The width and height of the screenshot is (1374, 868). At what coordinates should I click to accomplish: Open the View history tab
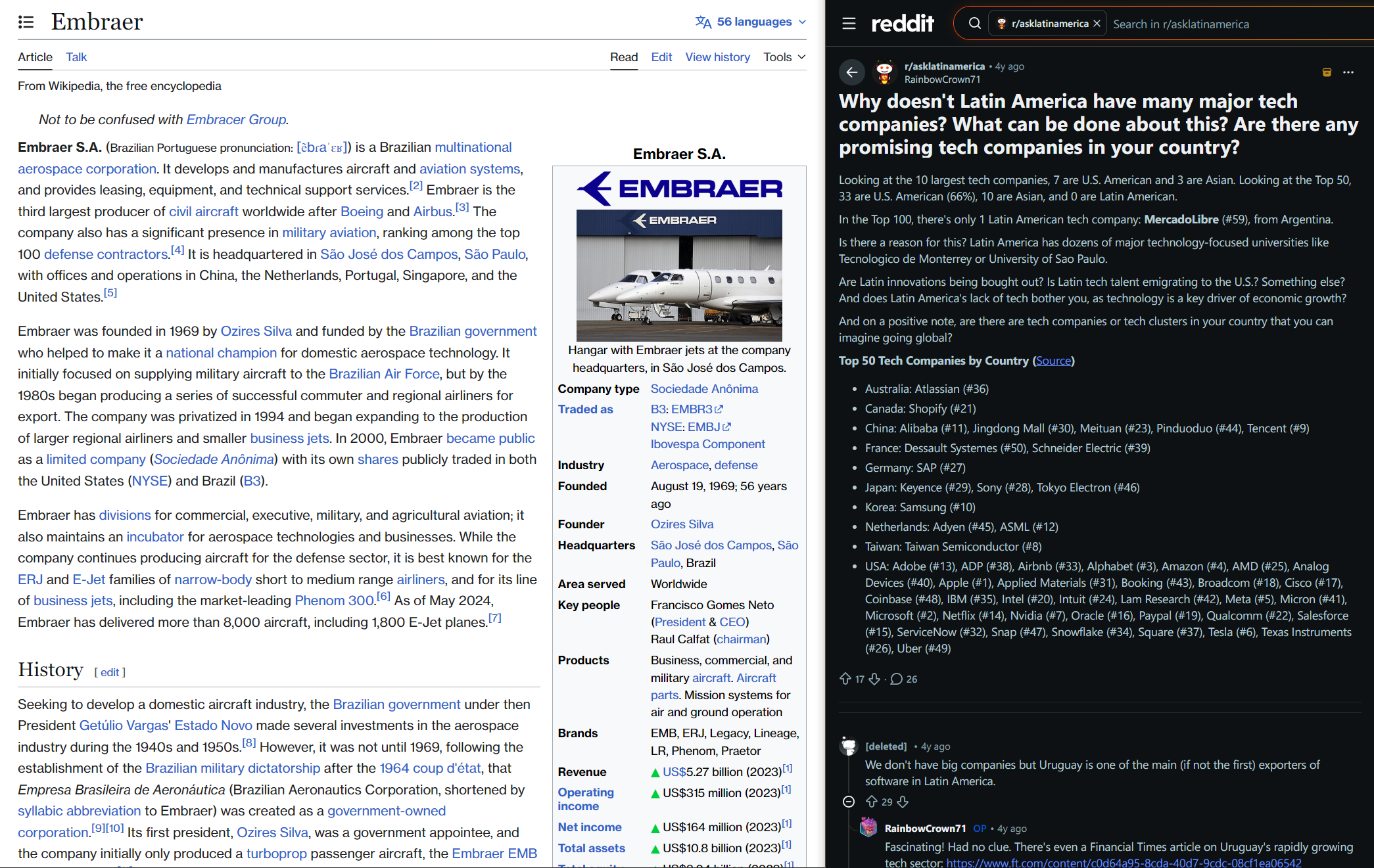[717, 57]
